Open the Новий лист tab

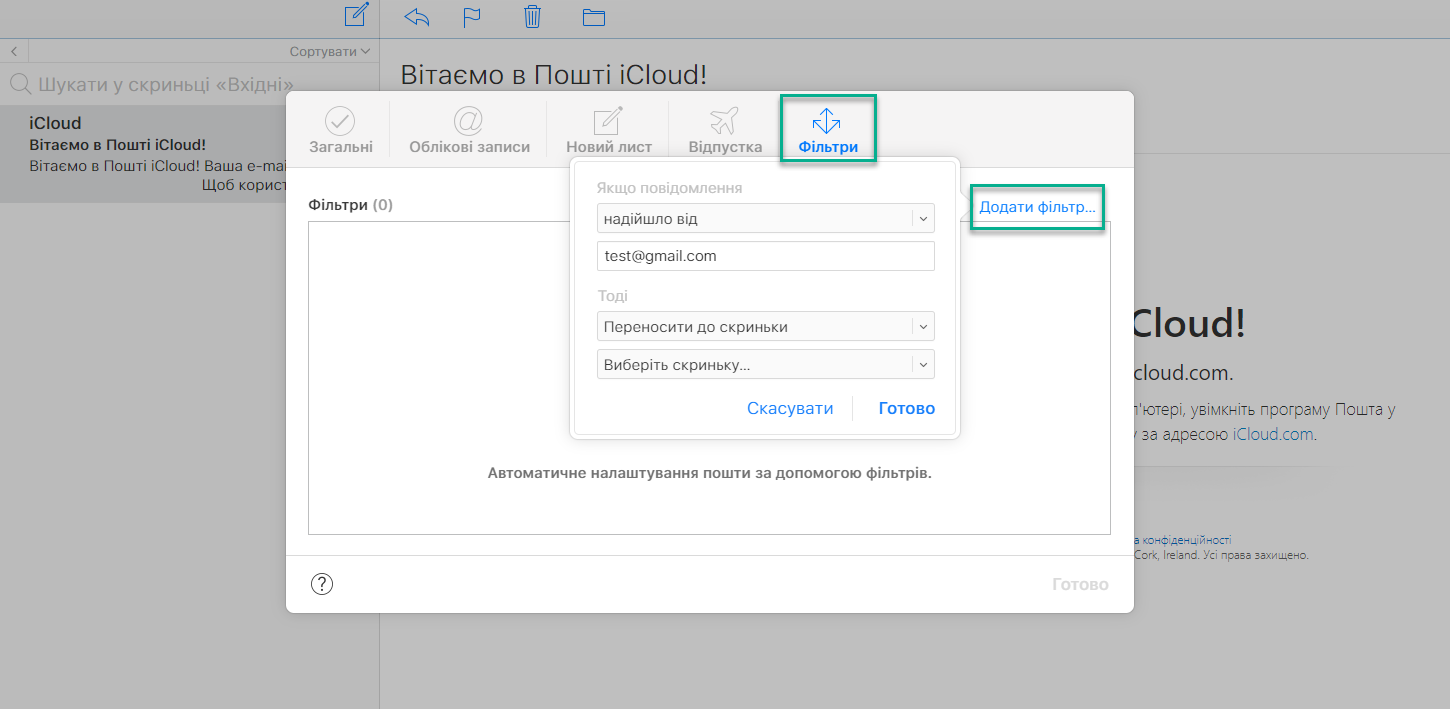coord(608,130)
